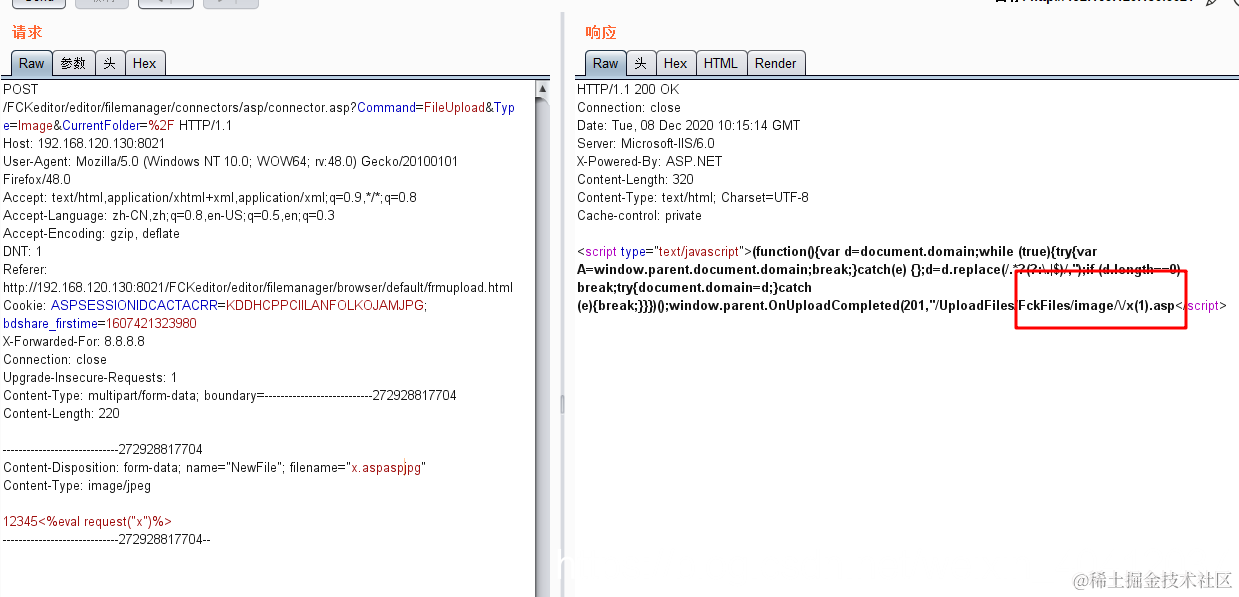
Task: Open the response HTML tab
Action: click(721, 63)
